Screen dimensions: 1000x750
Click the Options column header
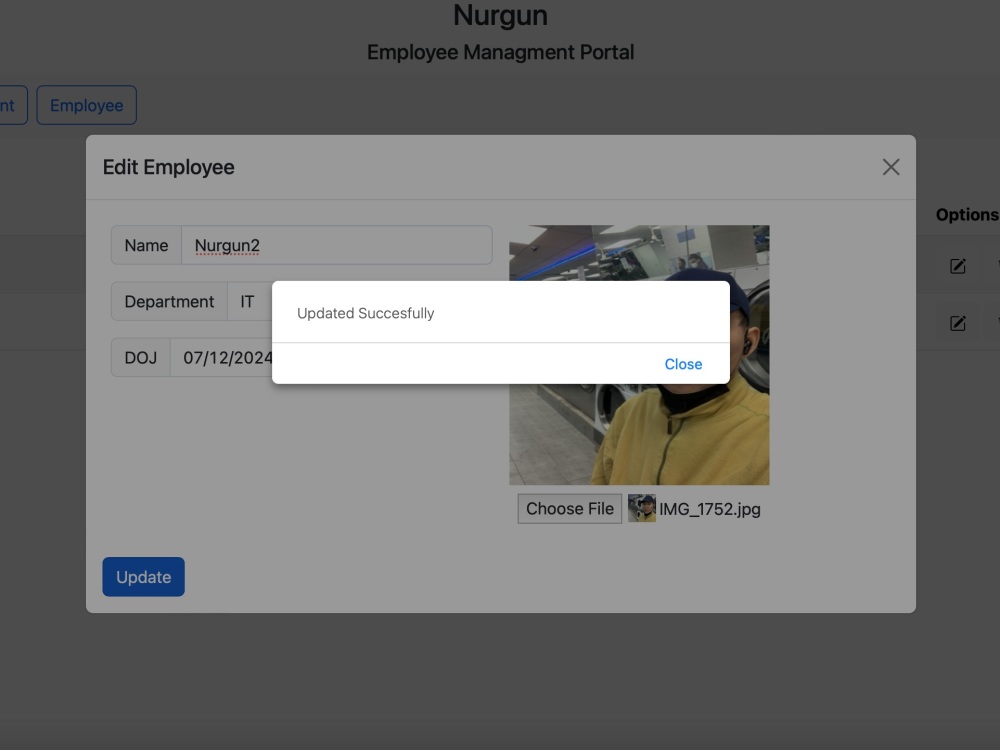(967, 215)
